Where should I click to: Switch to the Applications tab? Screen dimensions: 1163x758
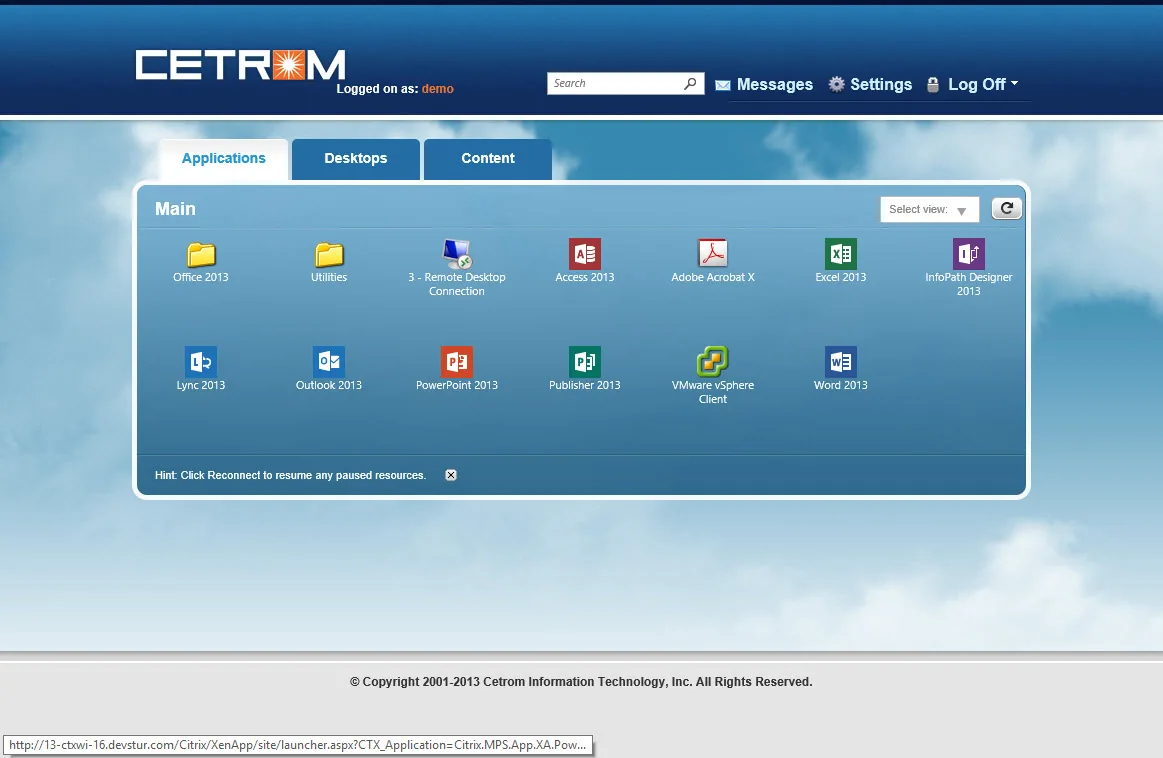click(223, 159)
